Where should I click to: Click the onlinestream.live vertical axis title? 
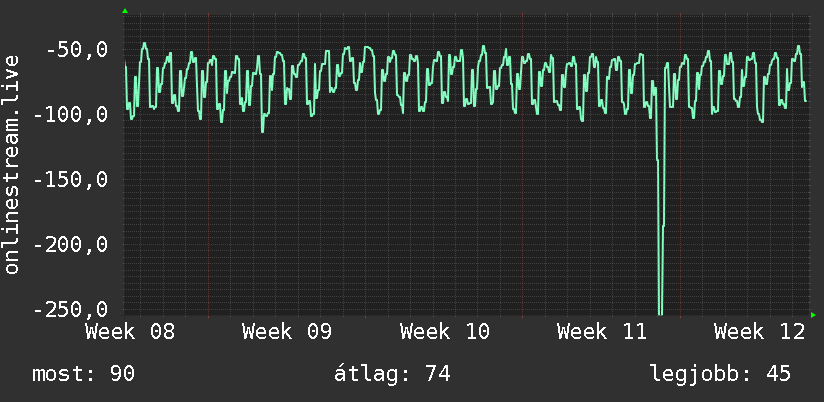(12, 164)
